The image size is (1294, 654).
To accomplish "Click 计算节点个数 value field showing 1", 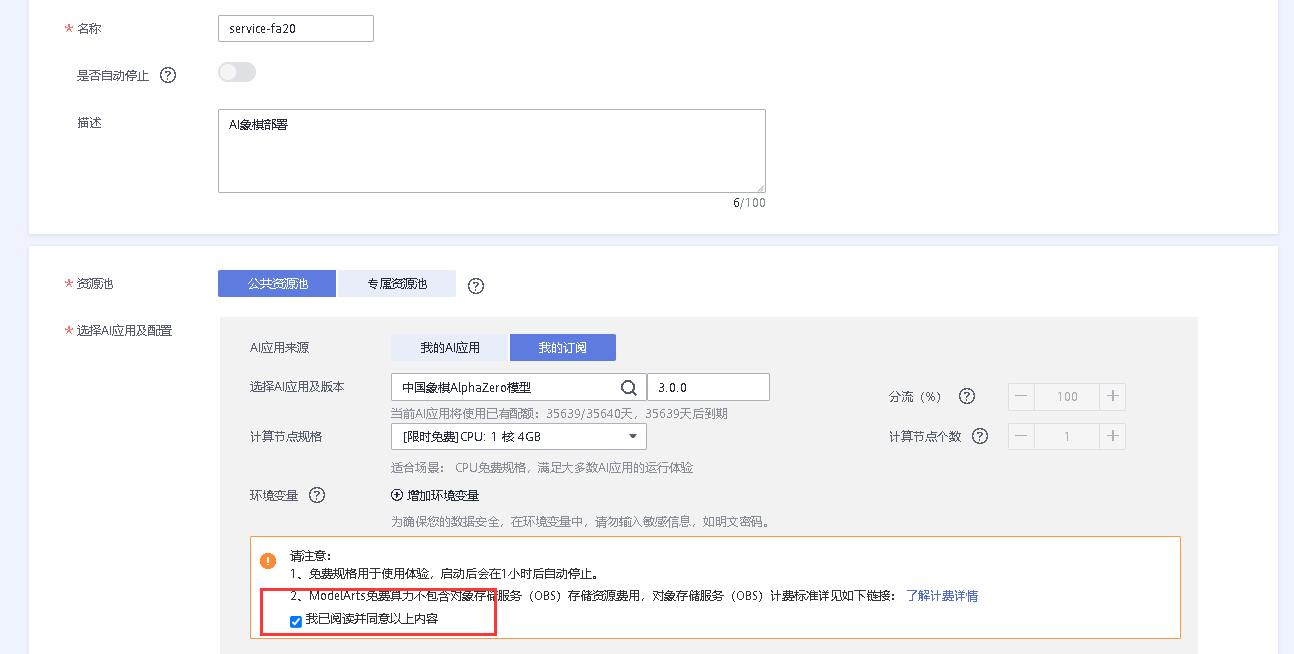I will (x=1067, y=436).
